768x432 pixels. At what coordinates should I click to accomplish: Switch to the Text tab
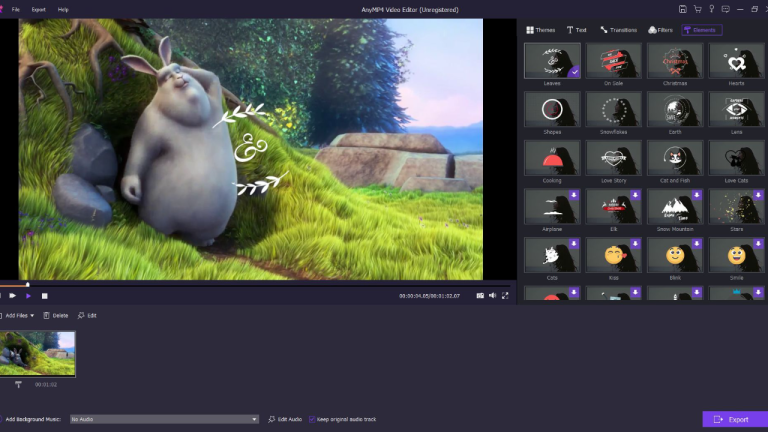point(576,30)
